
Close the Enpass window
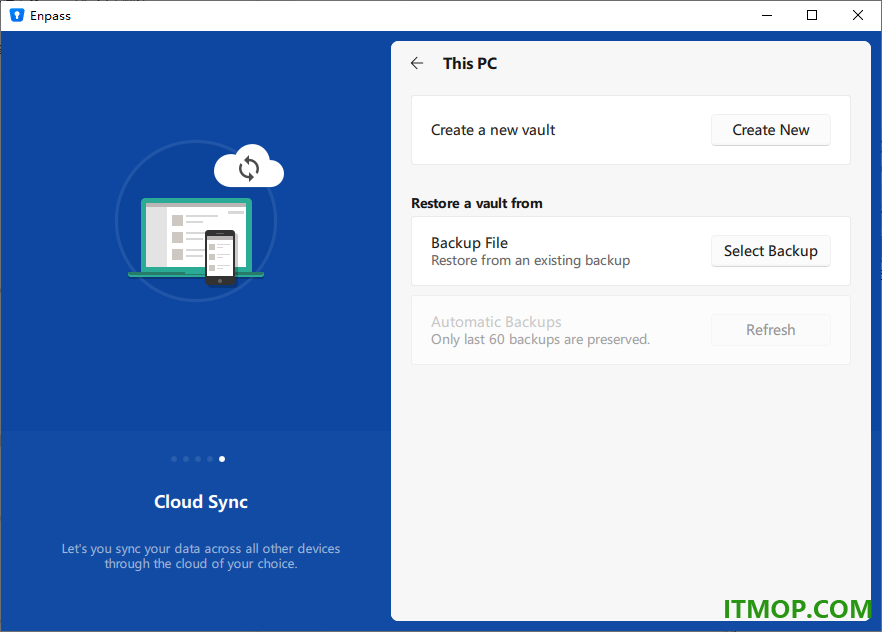857,15
